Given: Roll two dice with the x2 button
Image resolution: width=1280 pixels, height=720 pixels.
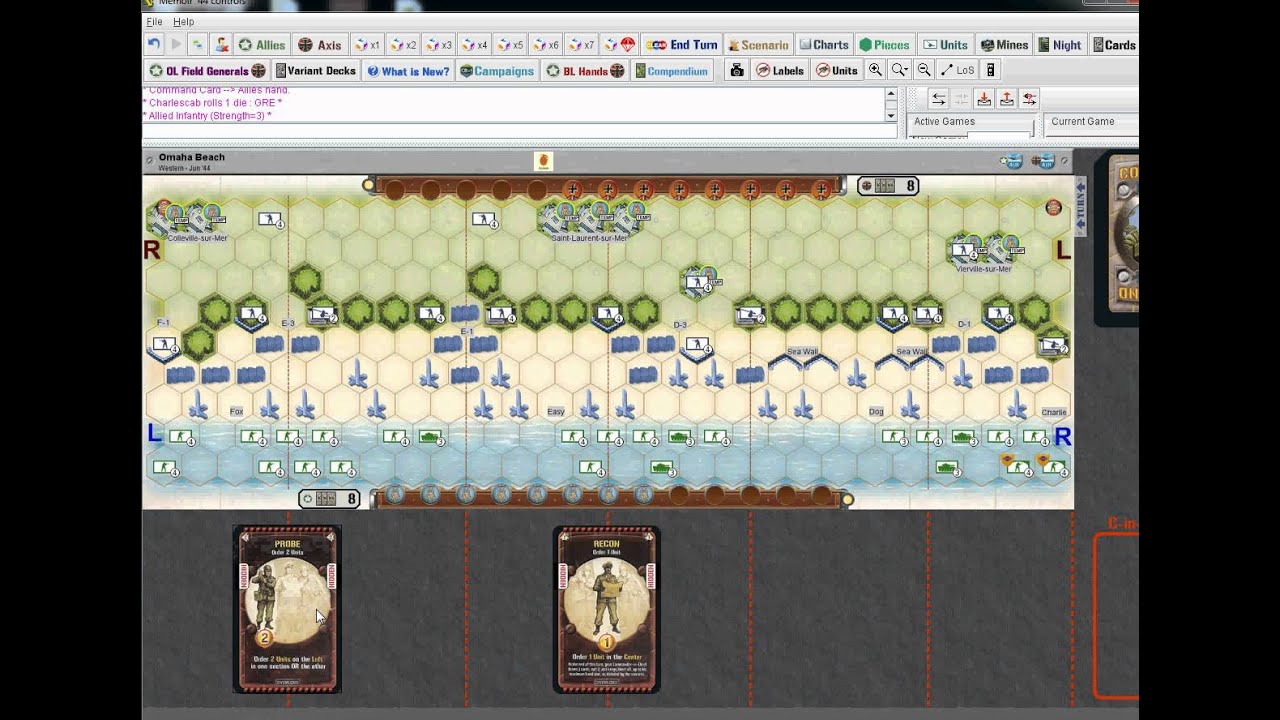Looking at the screenshot, I should pyautogui.click(x=404, y=45).
